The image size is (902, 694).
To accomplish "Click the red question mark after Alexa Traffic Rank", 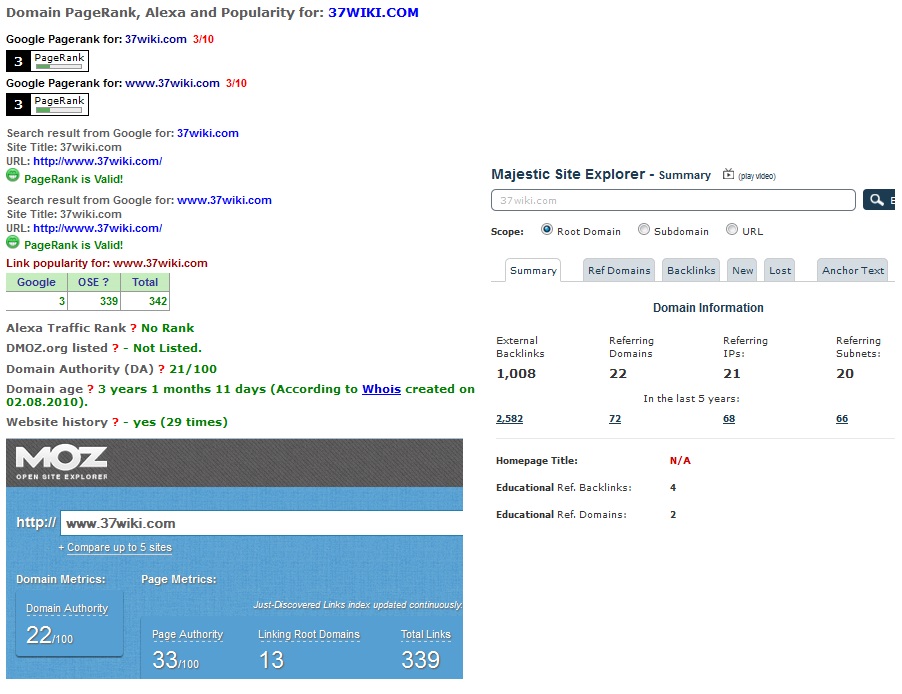I will [x=133, y=328].
